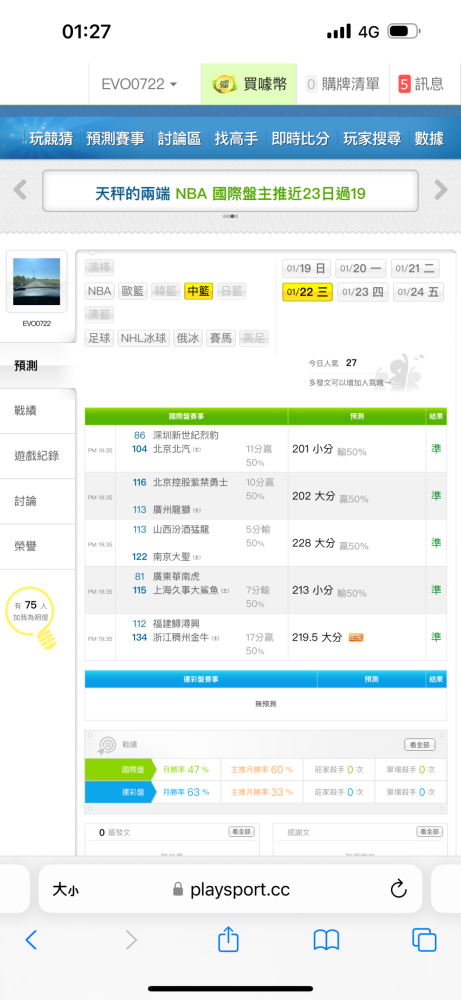Open the 戰績 sidebar tab

click(x=38, y=411)
